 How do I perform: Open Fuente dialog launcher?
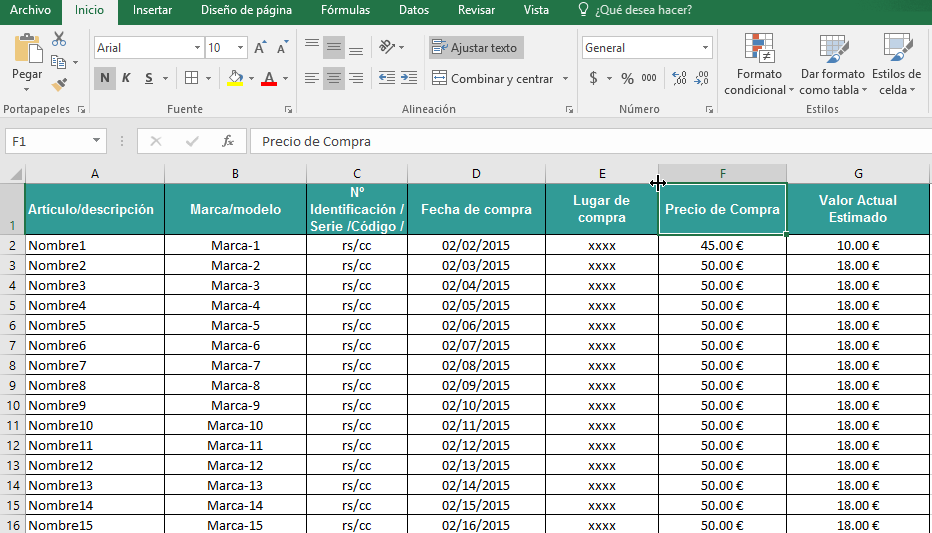(x=288, y=109)
